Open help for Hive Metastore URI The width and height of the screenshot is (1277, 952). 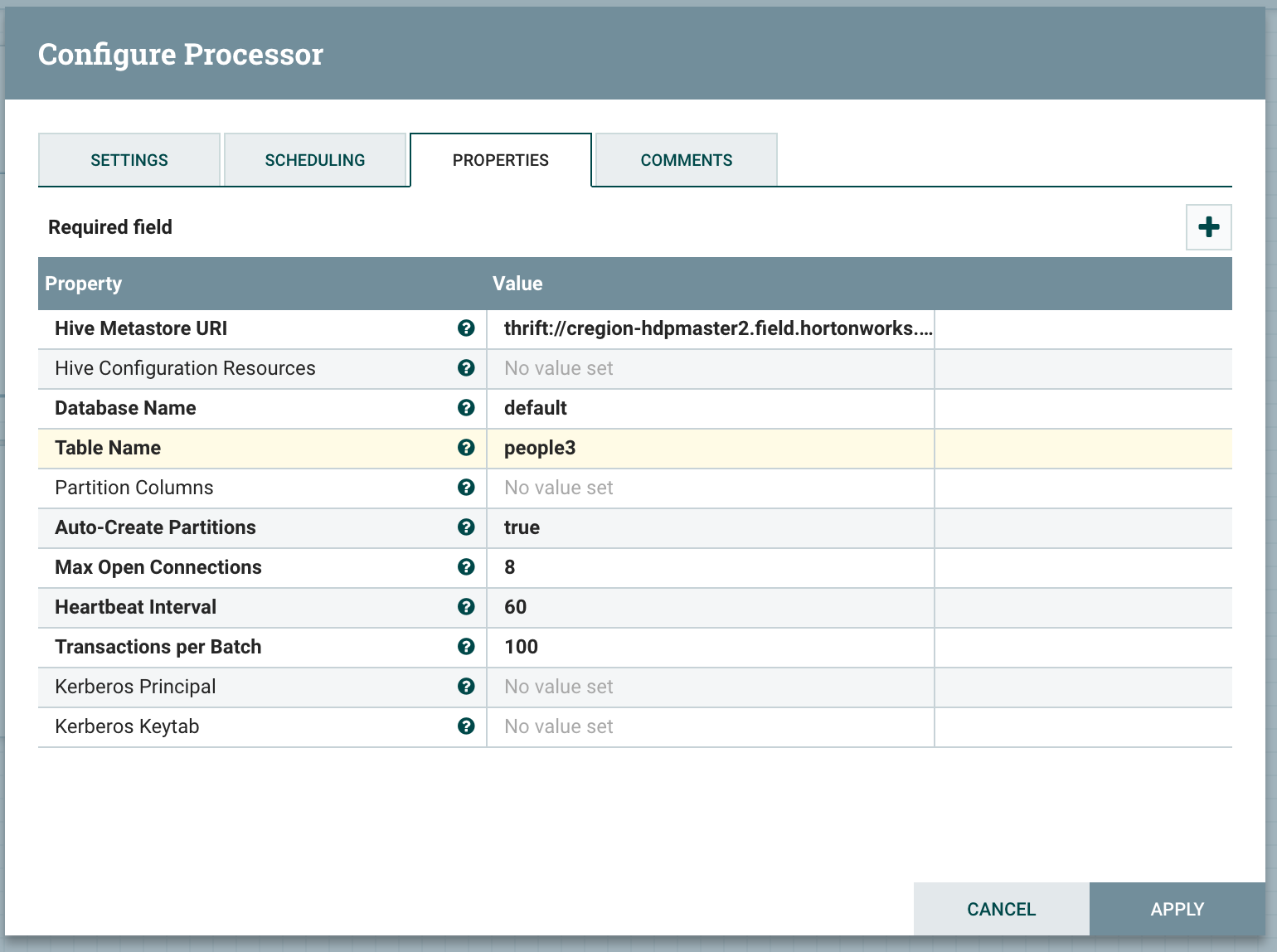click(x=466, y=328)
